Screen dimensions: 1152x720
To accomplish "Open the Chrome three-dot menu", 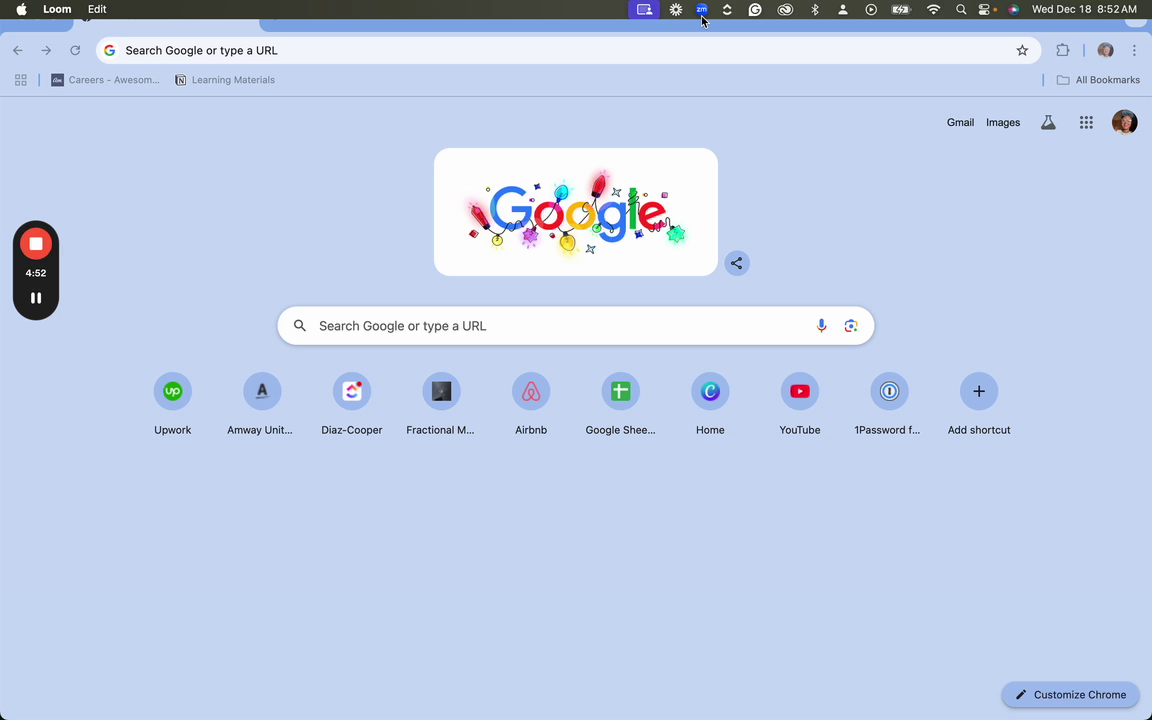I will [1135, 51].
